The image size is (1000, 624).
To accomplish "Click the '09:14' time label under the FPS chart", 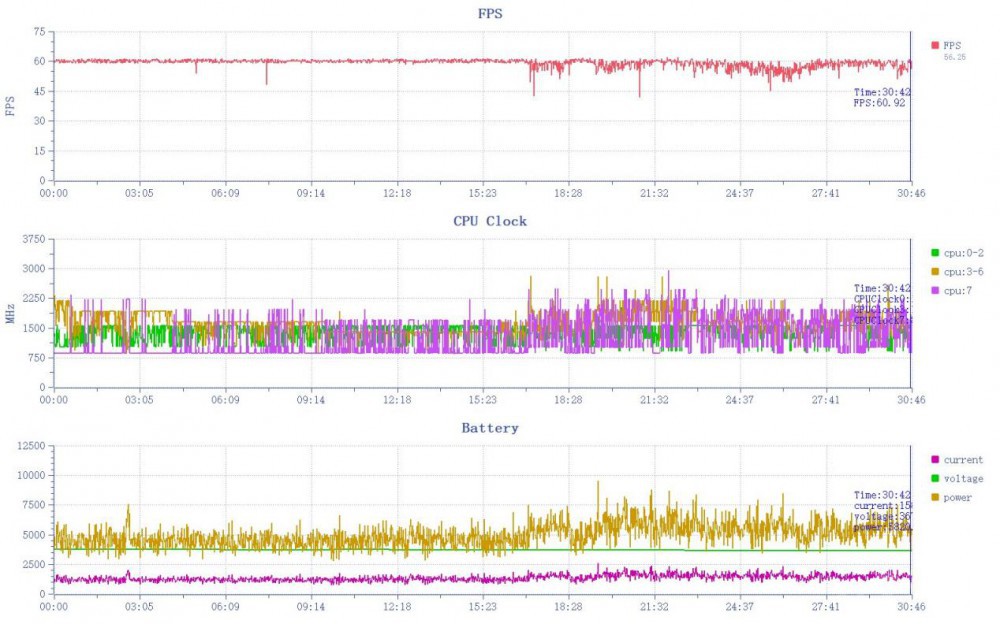I will (x=311, y=193).
